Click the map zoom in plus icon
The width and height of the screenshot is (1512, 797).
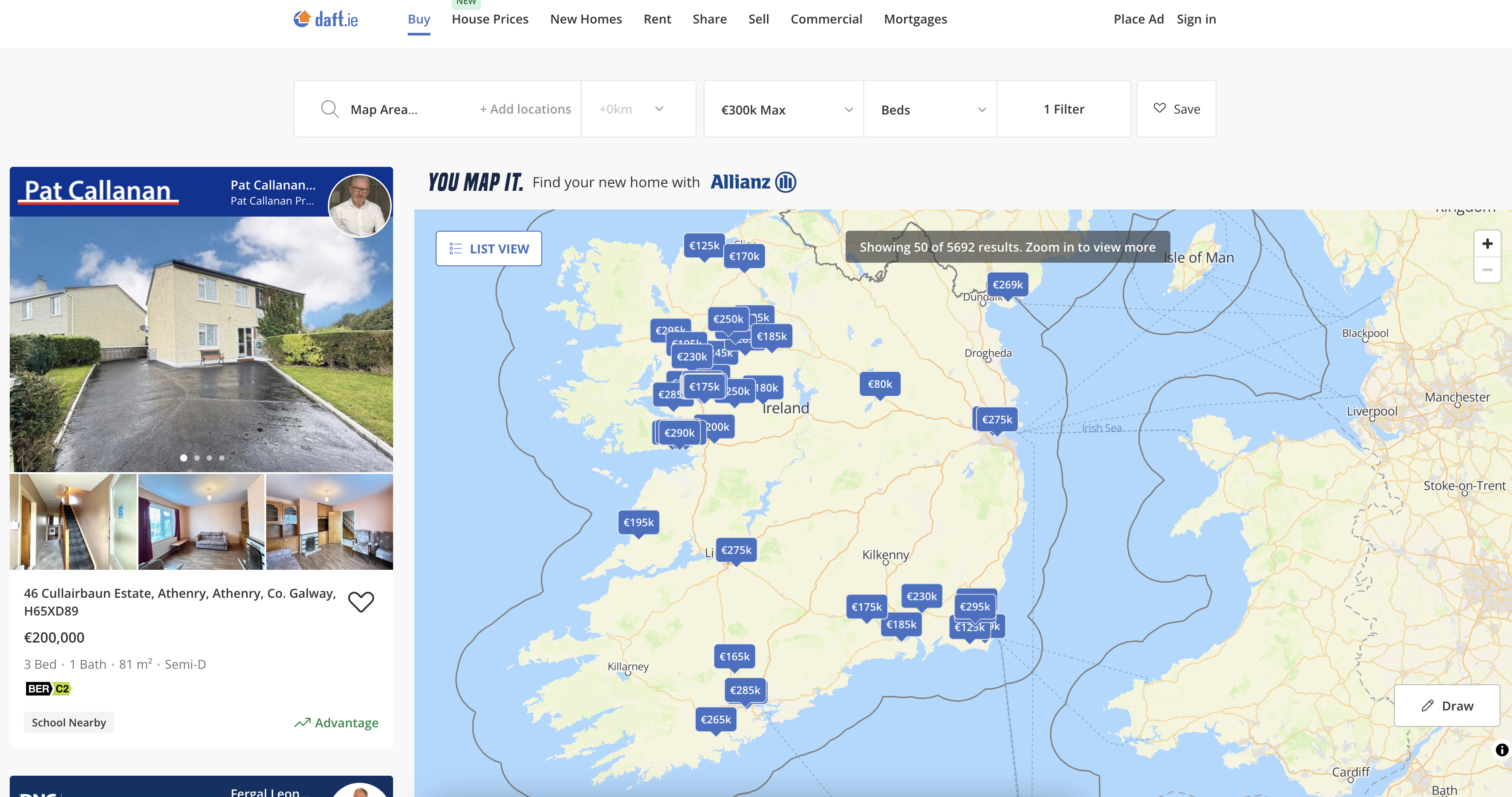pyautogui.click(x=1487, y=244)
